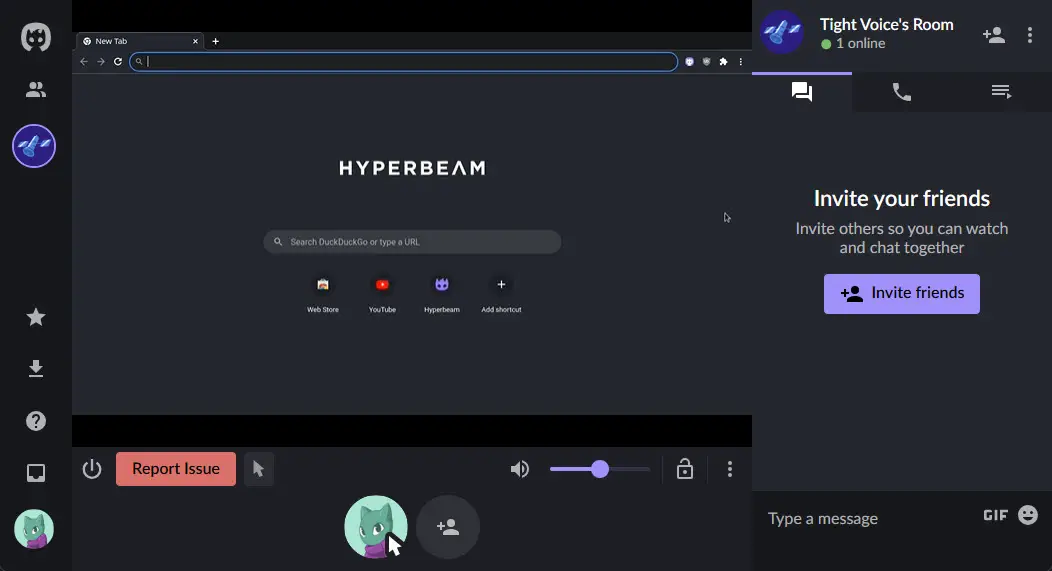Open the YouTube shortcut
This screenshot has width=1052, height=571.
tap(382, 294)
